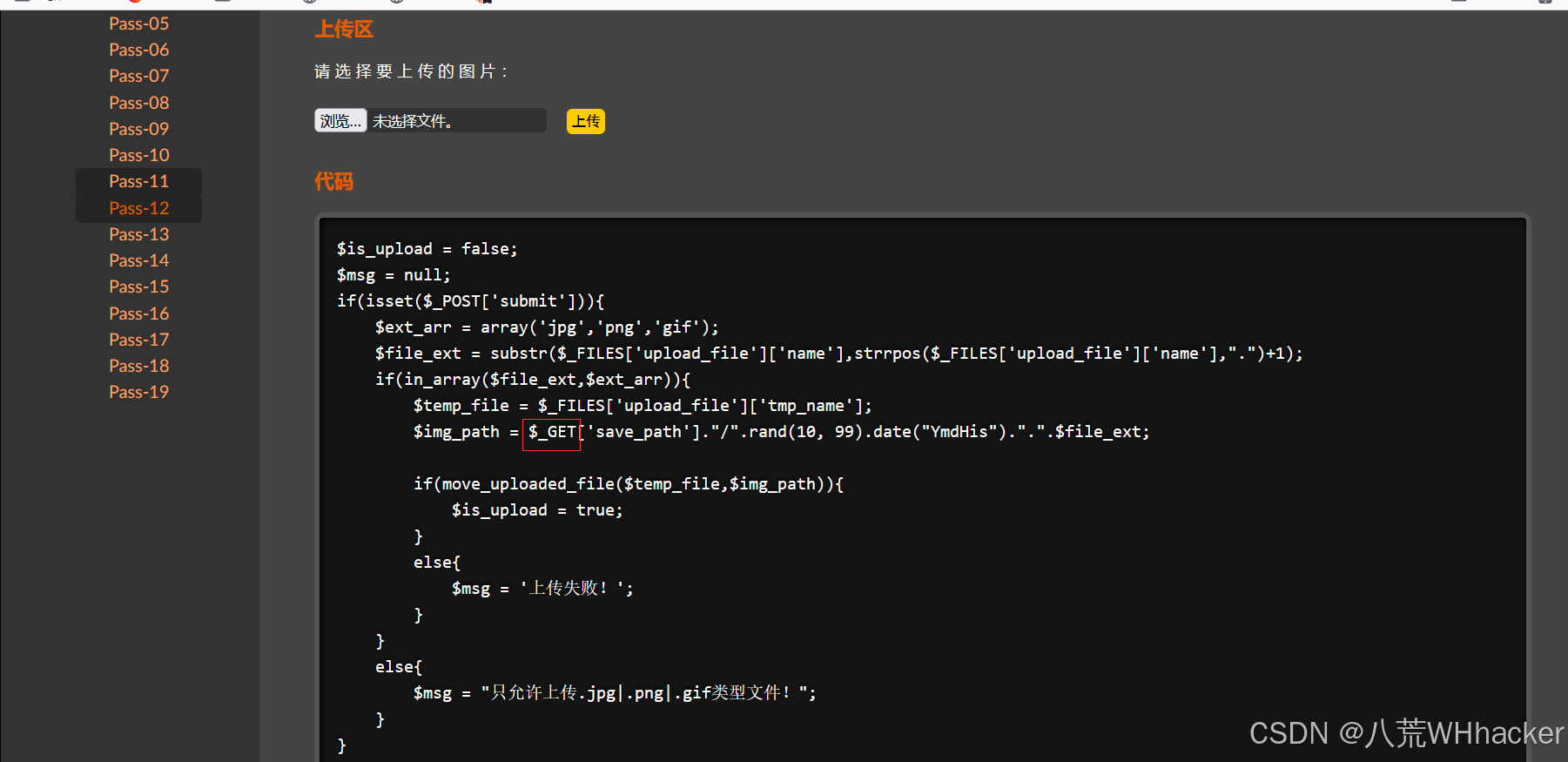Select Pass-08 from the list
1568x762 pixels.
138,103
